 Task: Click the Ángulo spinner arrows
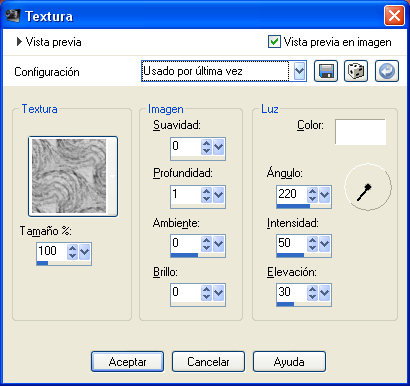pos(312,195)
